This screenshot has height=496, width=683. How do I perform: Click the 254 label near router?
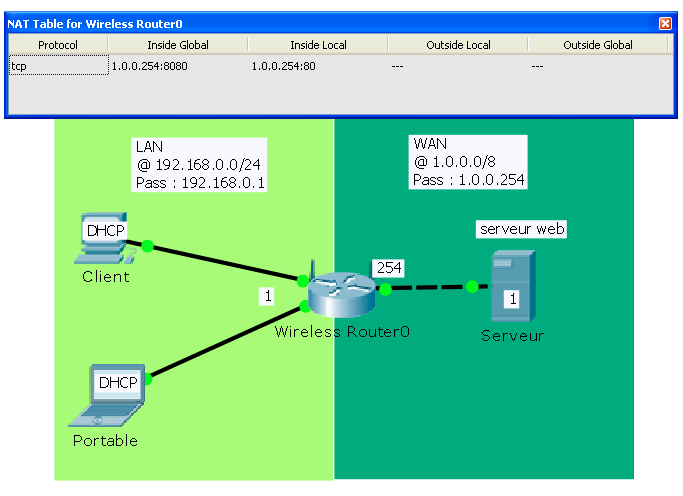pyautogui.click(x=387, y=267)
